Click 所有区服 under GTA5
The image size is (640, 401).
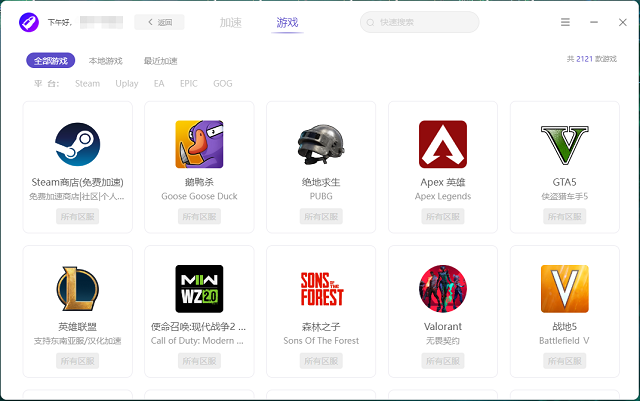coord(564,216)
